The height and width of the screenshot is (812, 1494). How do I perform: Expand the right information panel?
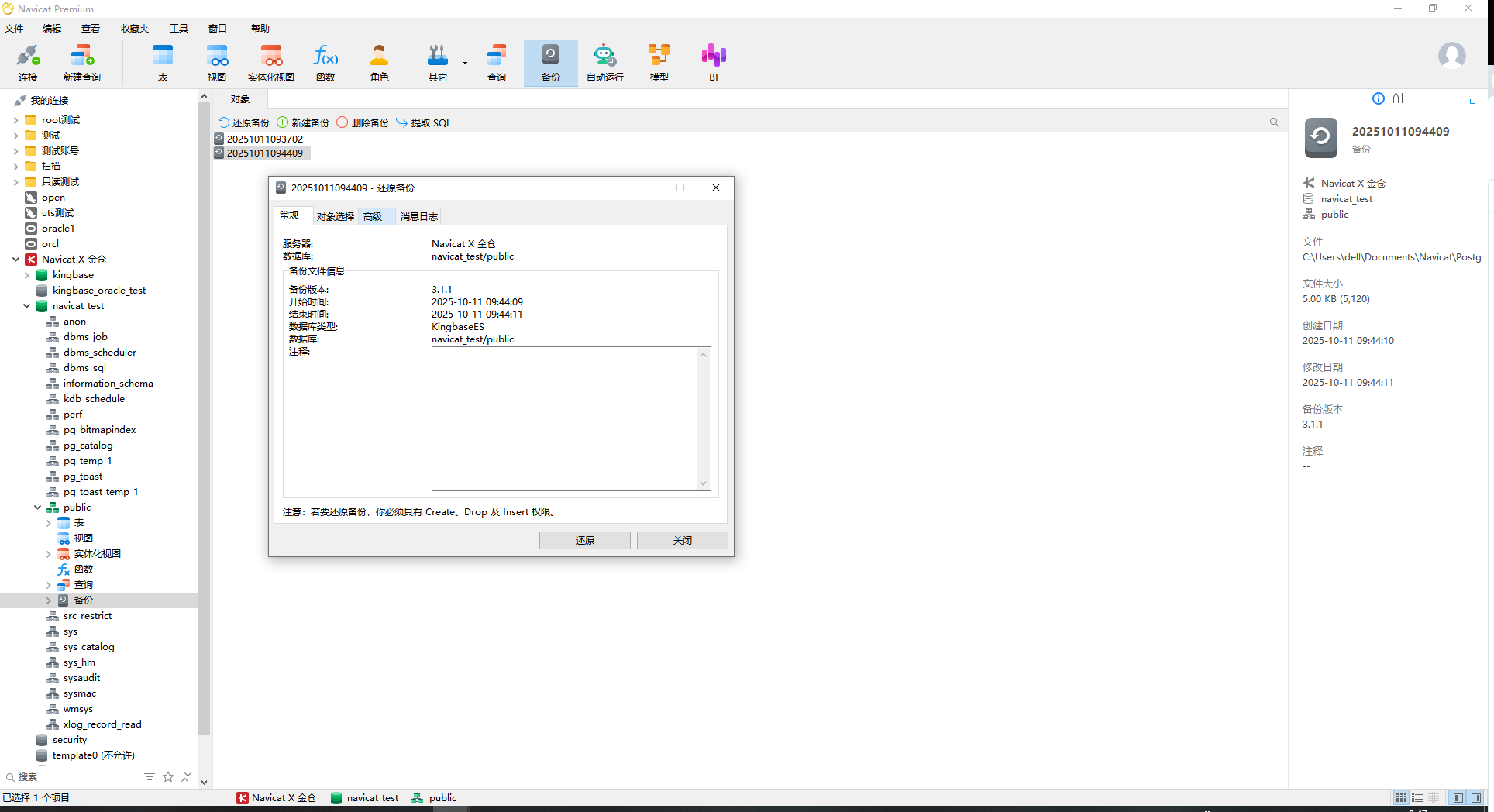[1475, 98]
